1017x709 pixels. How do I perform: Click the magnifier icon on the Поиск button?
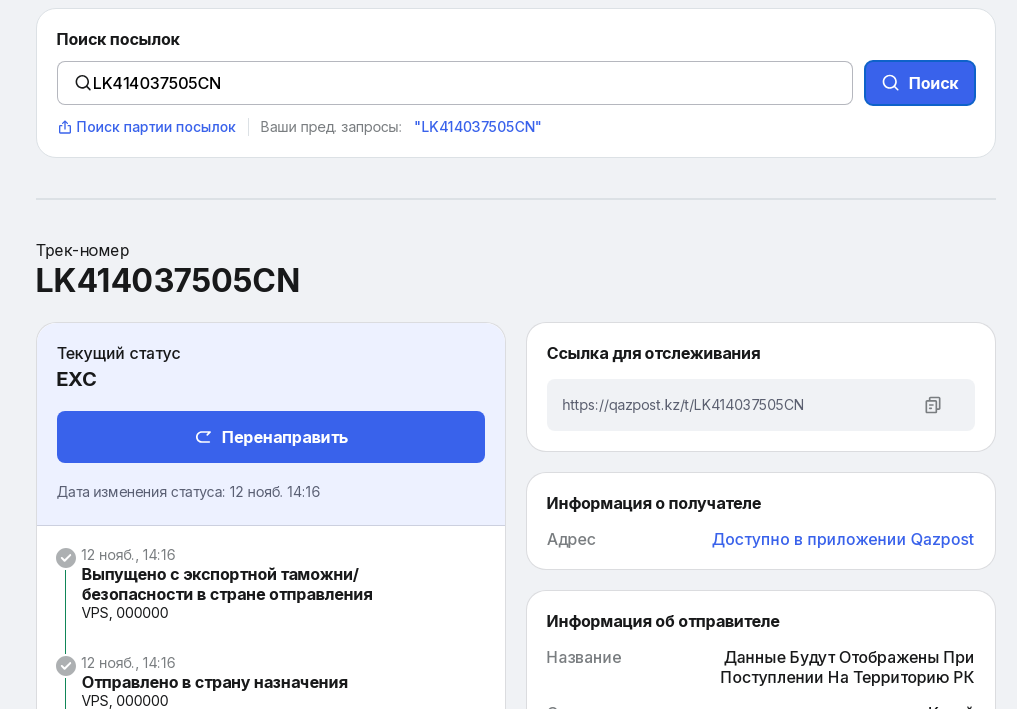[890, 83]
